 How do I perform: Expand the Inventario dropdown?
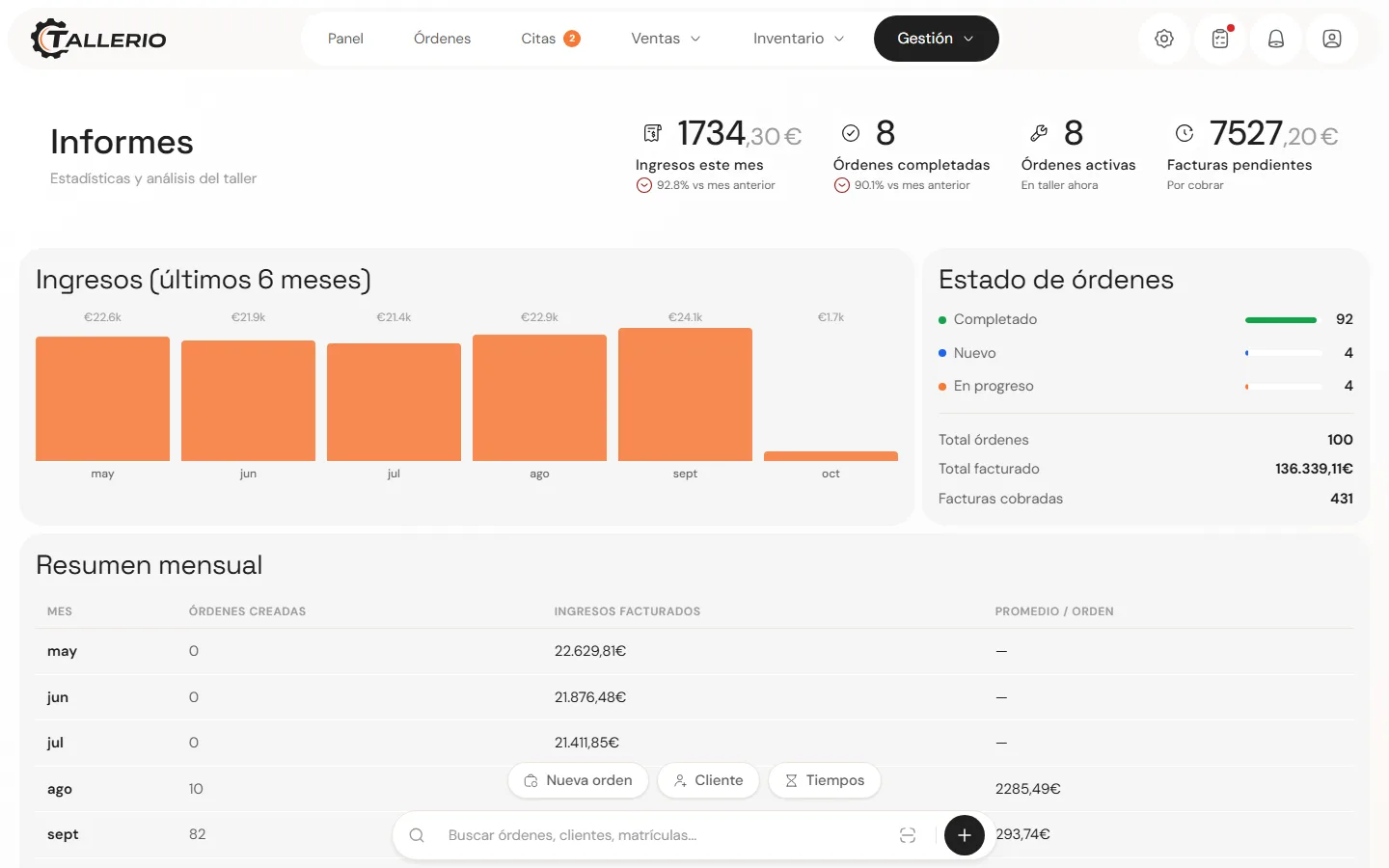click(799, 39)
